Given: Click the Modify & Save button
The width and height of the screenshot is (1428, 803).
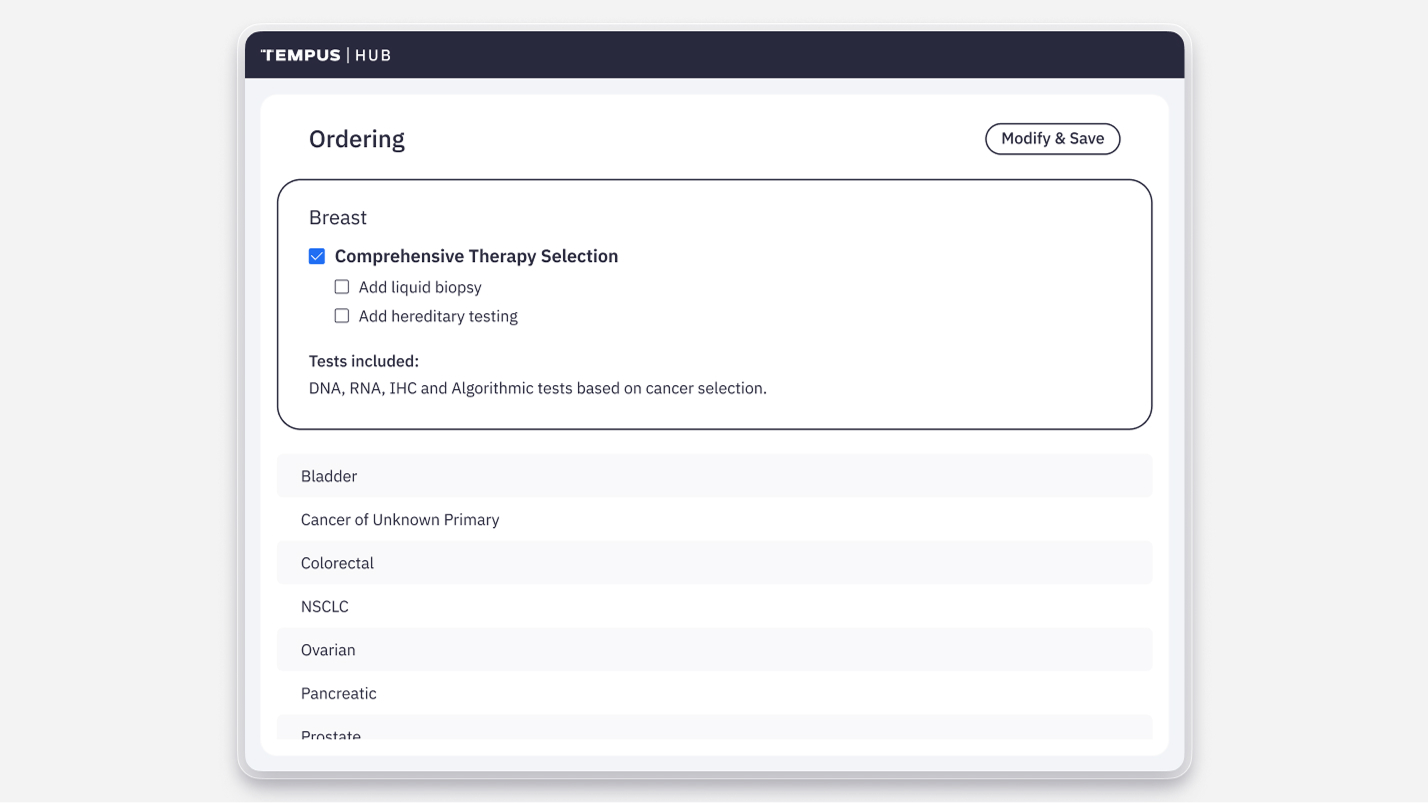Looking at the screenshot, I should pos(1053,139).
